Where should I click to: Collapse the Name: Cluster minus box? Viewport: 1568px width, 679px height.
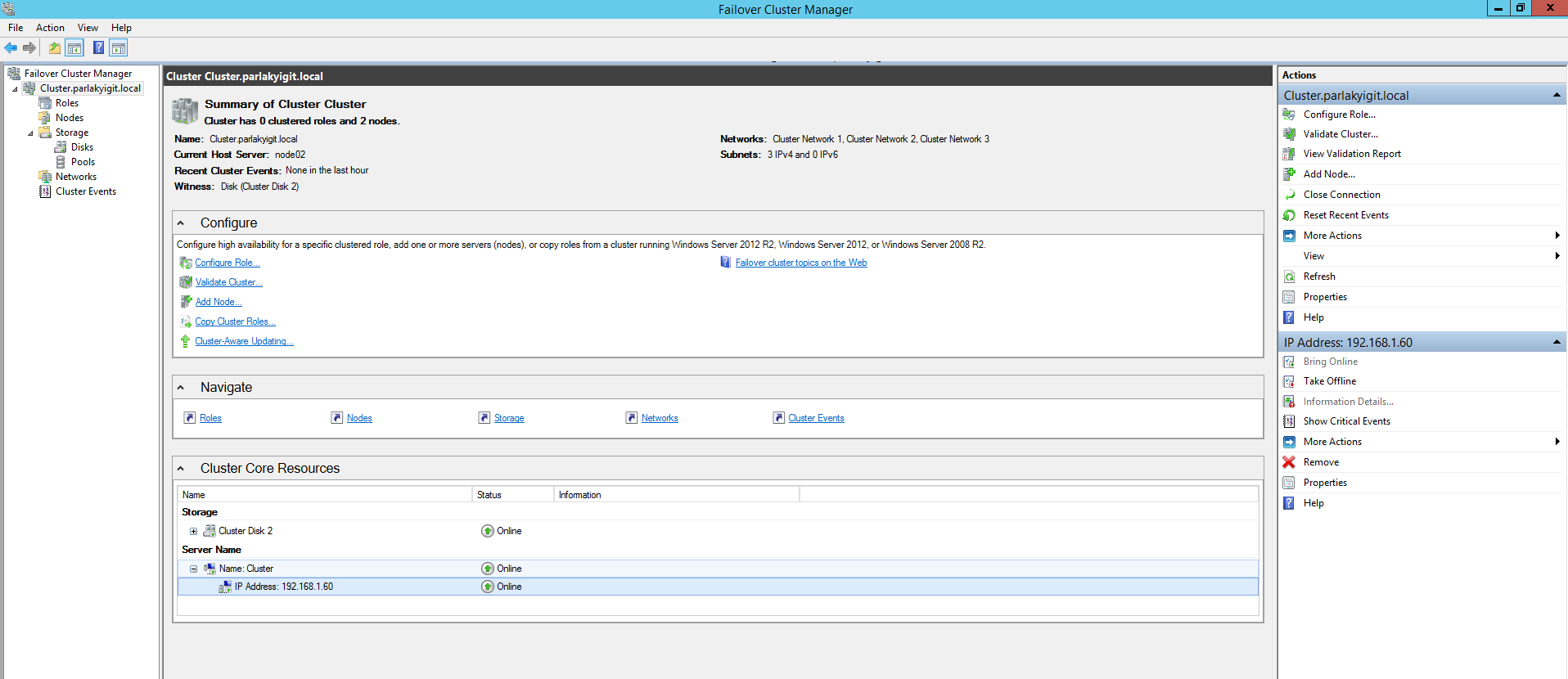pos(194,569)
